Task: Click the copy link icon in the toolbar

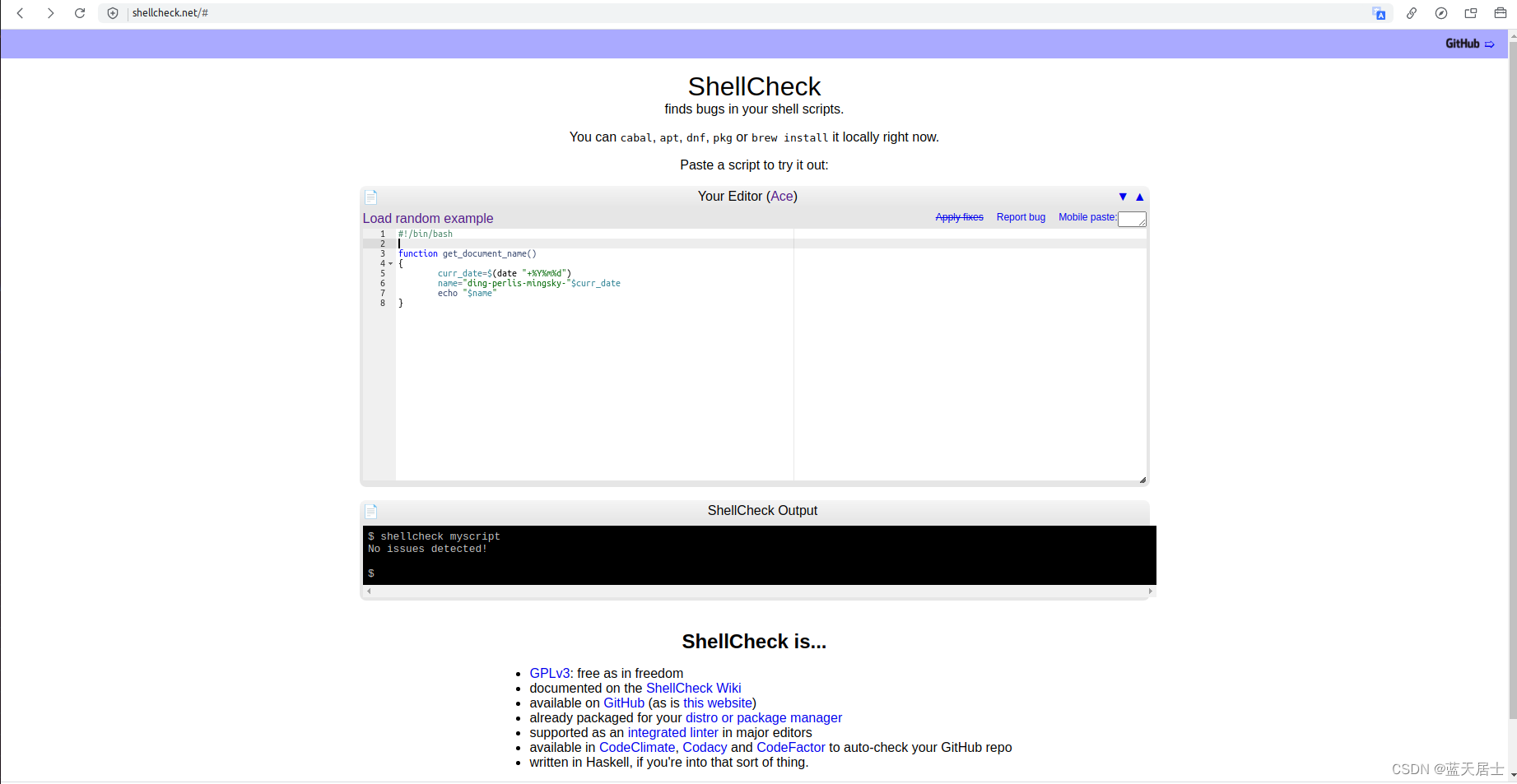Action: [1412, 13]
